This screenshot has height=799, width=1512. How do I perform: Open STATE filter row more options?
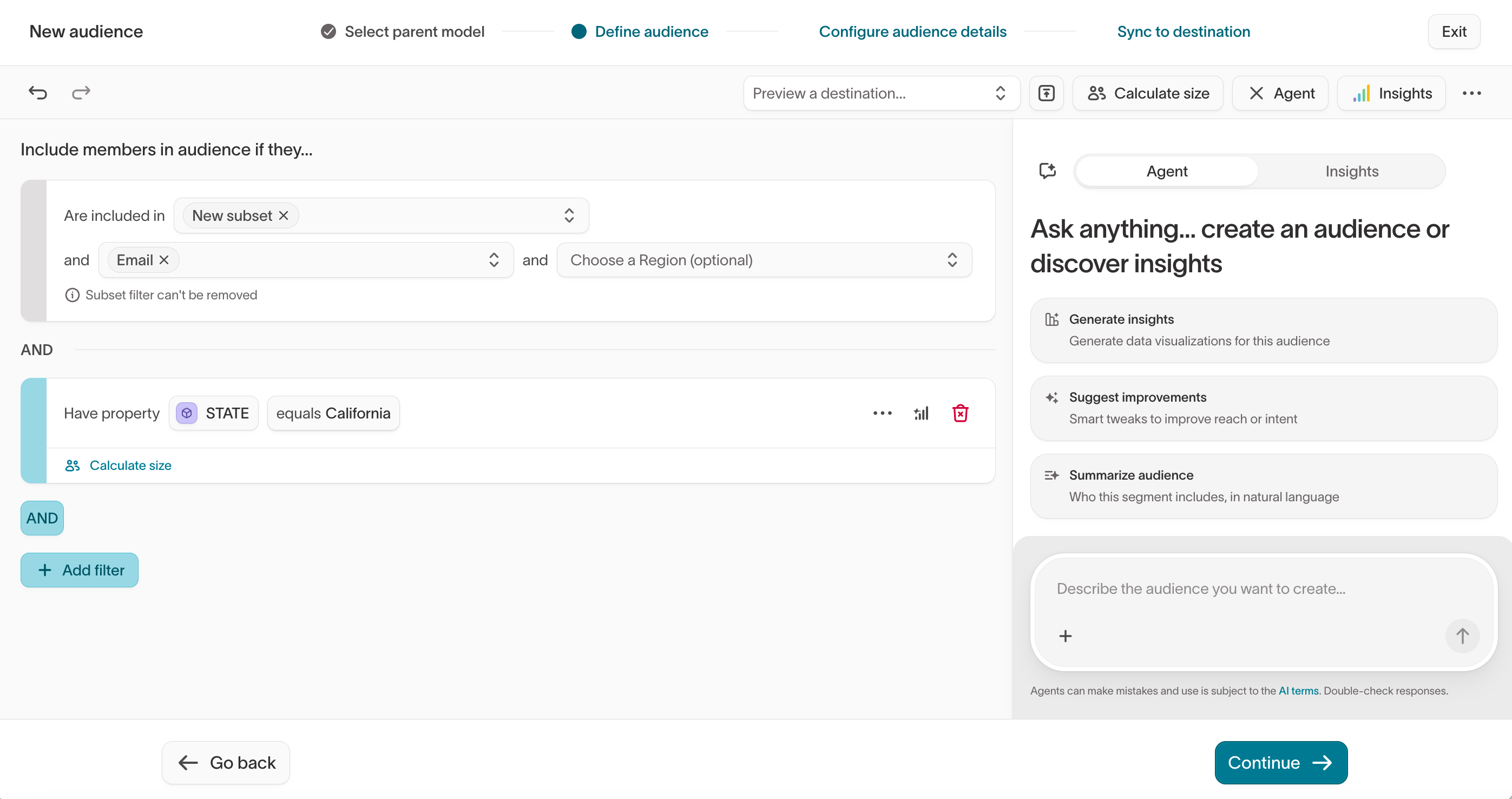(x=882, y=413)
